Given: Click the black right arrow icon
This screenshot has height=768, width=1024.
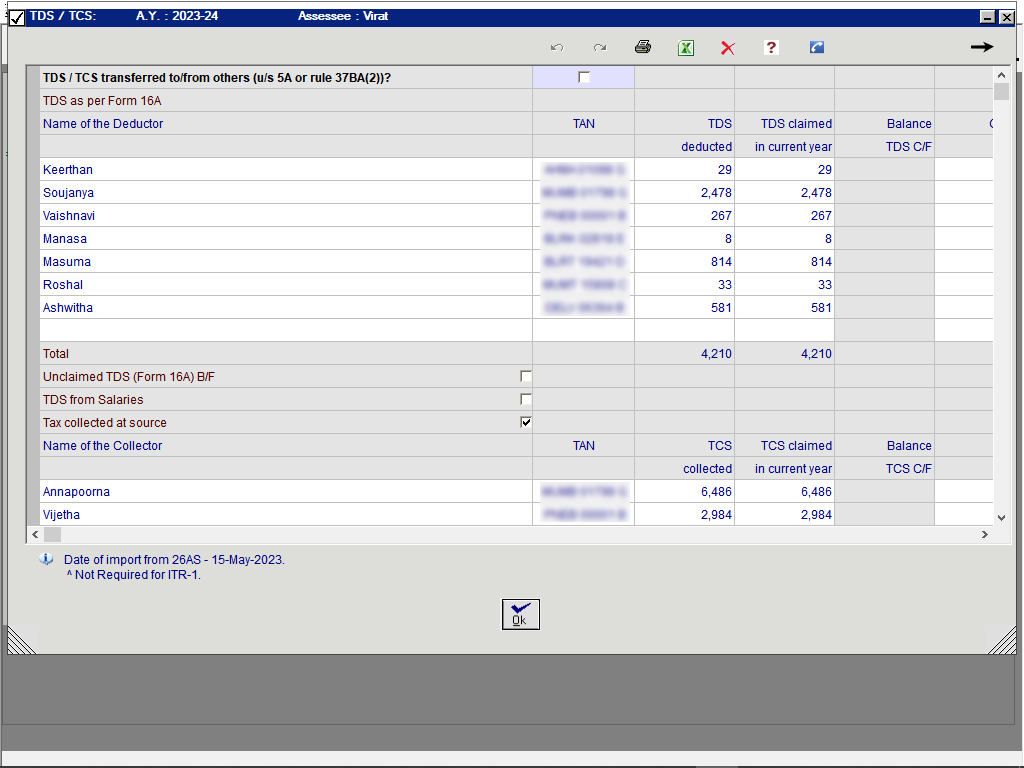Looking at the screenshot, I should [981, 47].
